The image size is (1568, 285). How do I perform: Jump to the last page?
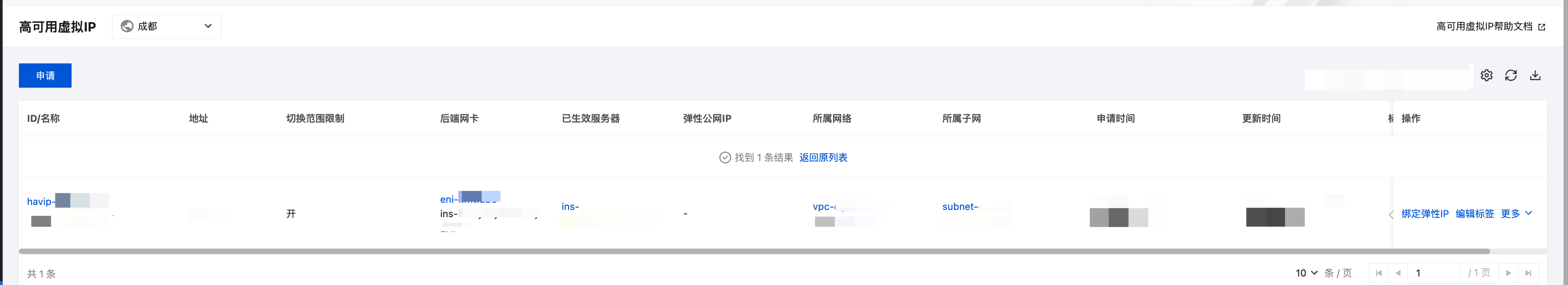[1528, 273]
